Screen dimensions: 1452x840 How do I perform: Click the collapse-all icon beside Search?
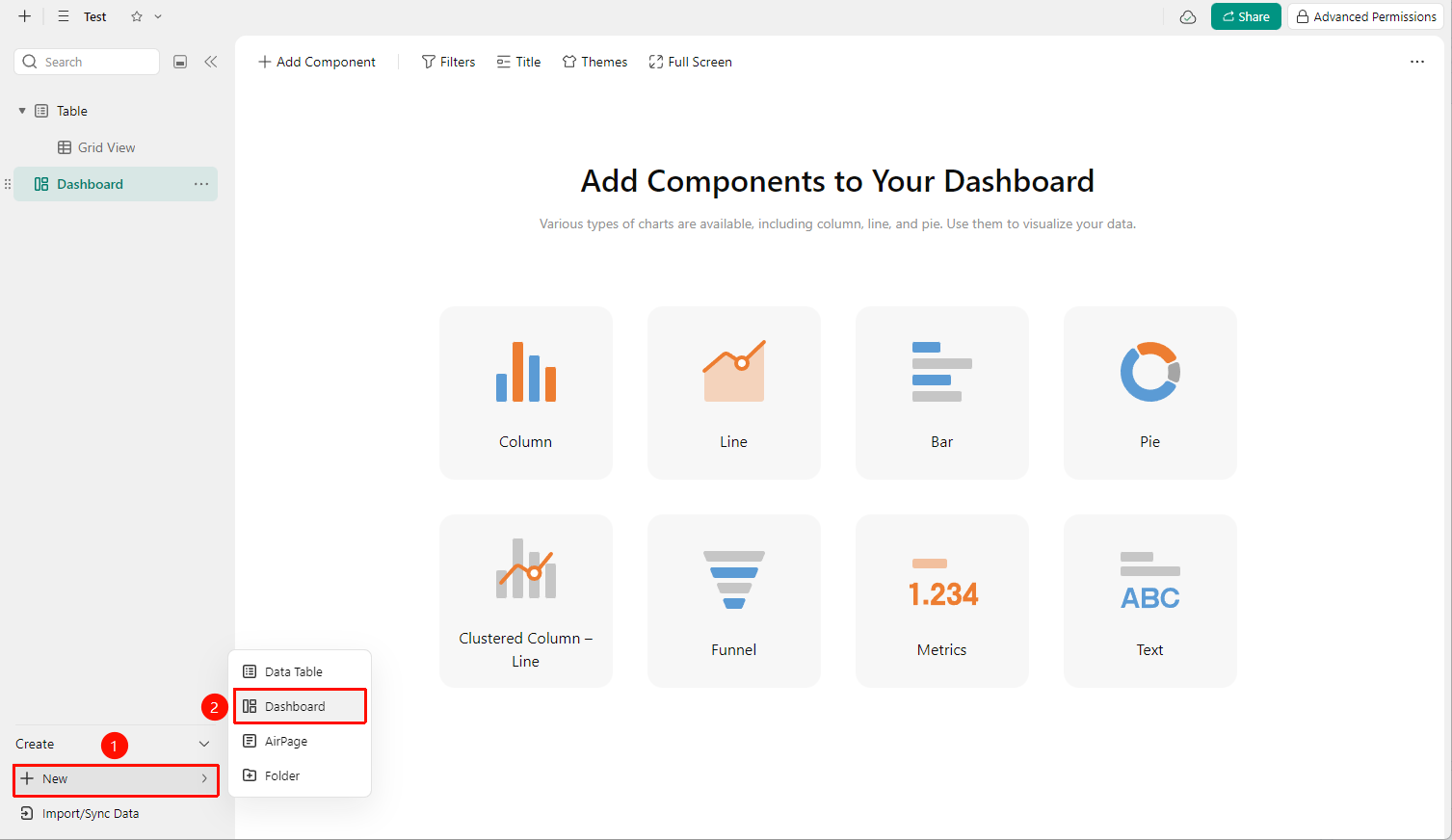(180, 62)
